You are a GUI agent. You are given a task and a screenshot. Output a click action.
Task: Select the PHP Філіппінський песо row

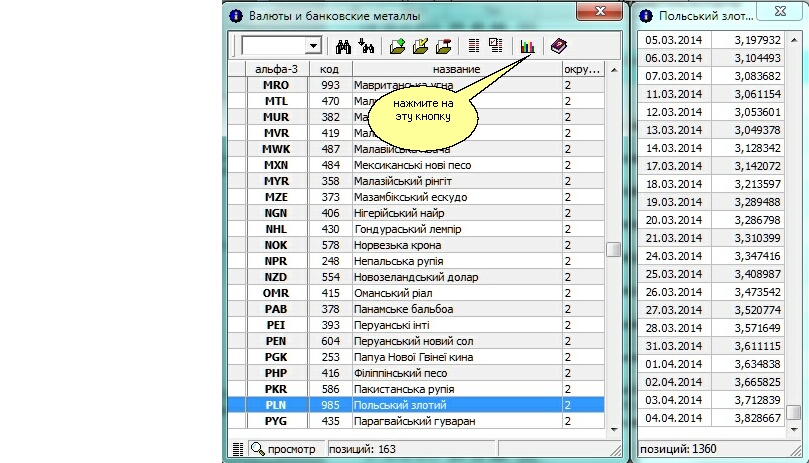point(416,373)
